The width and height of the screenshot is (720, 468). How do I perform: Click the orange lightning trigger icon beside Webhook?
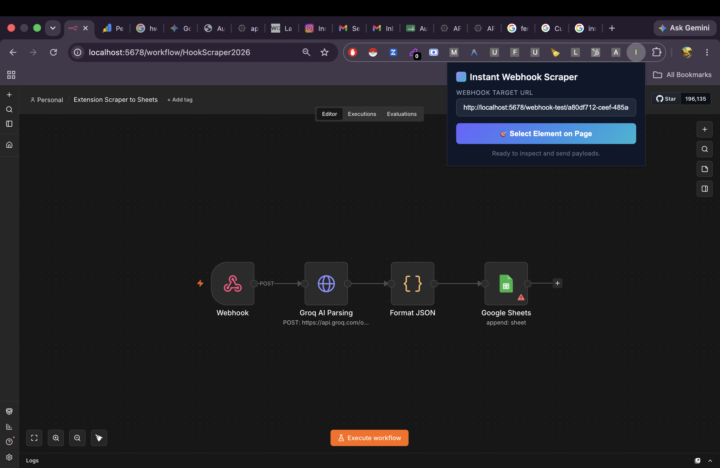coord(200,283)
